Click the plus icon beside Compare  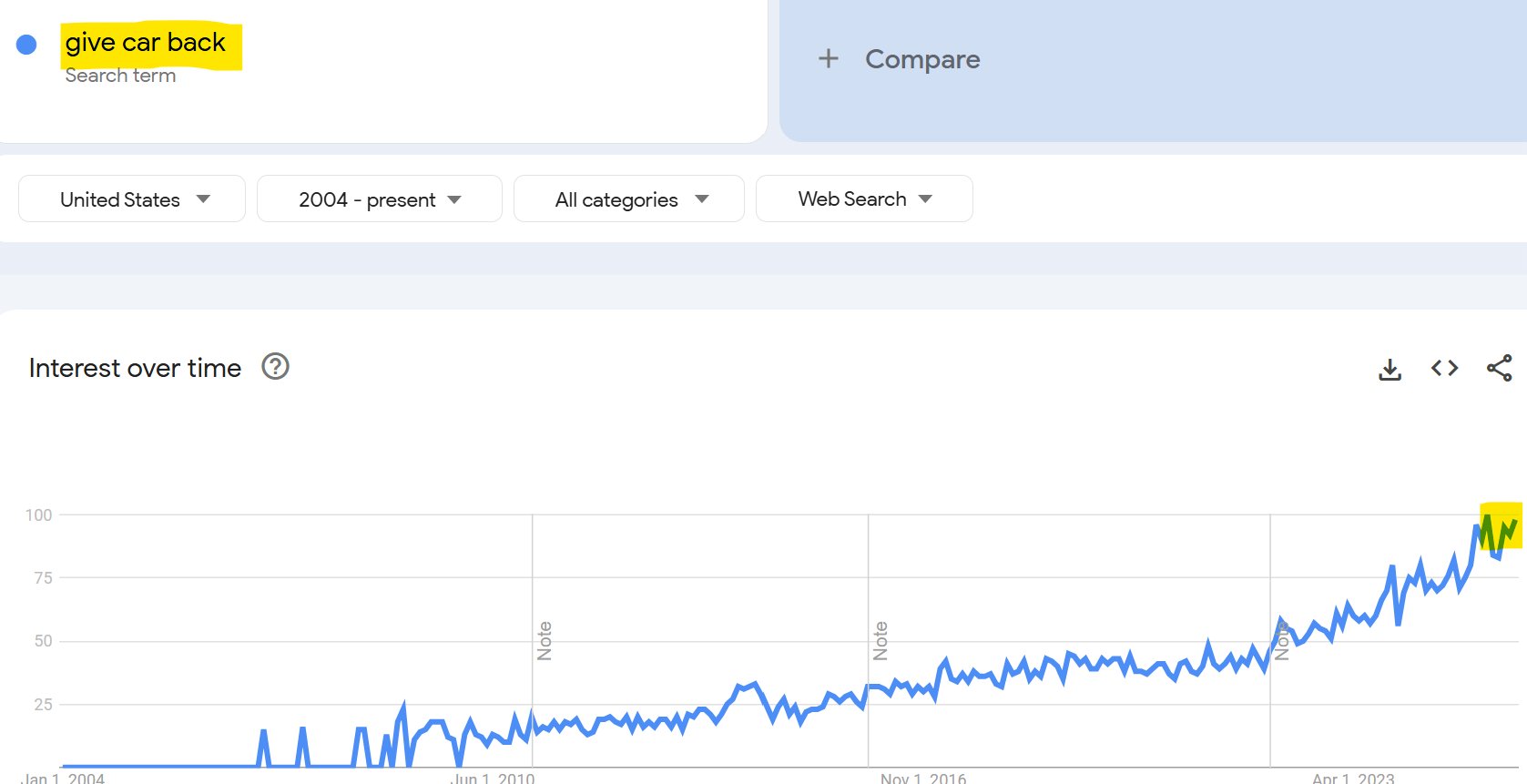click(x=828, y=58)
